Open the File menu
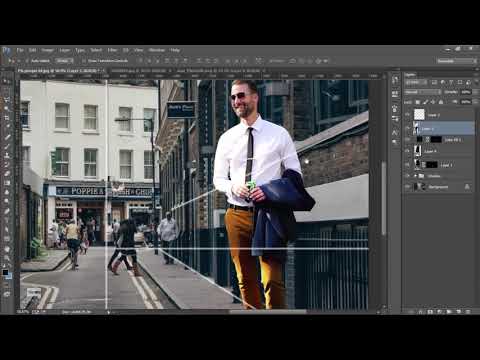Screen dimensions: 480x360 [20, 50]
